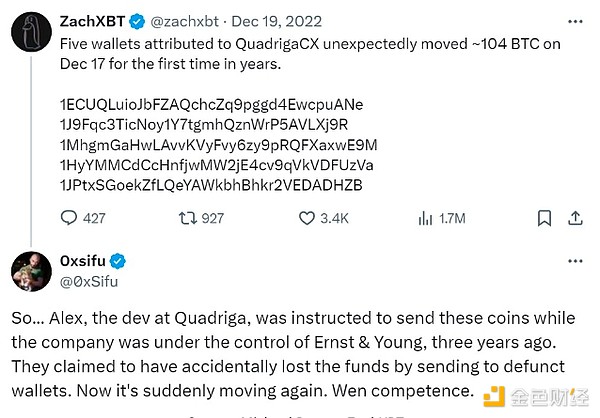The width and height of the screenshot is (600, 418).
Task: Click 0xsifu's profile avatar
Action: pos(31,273)
